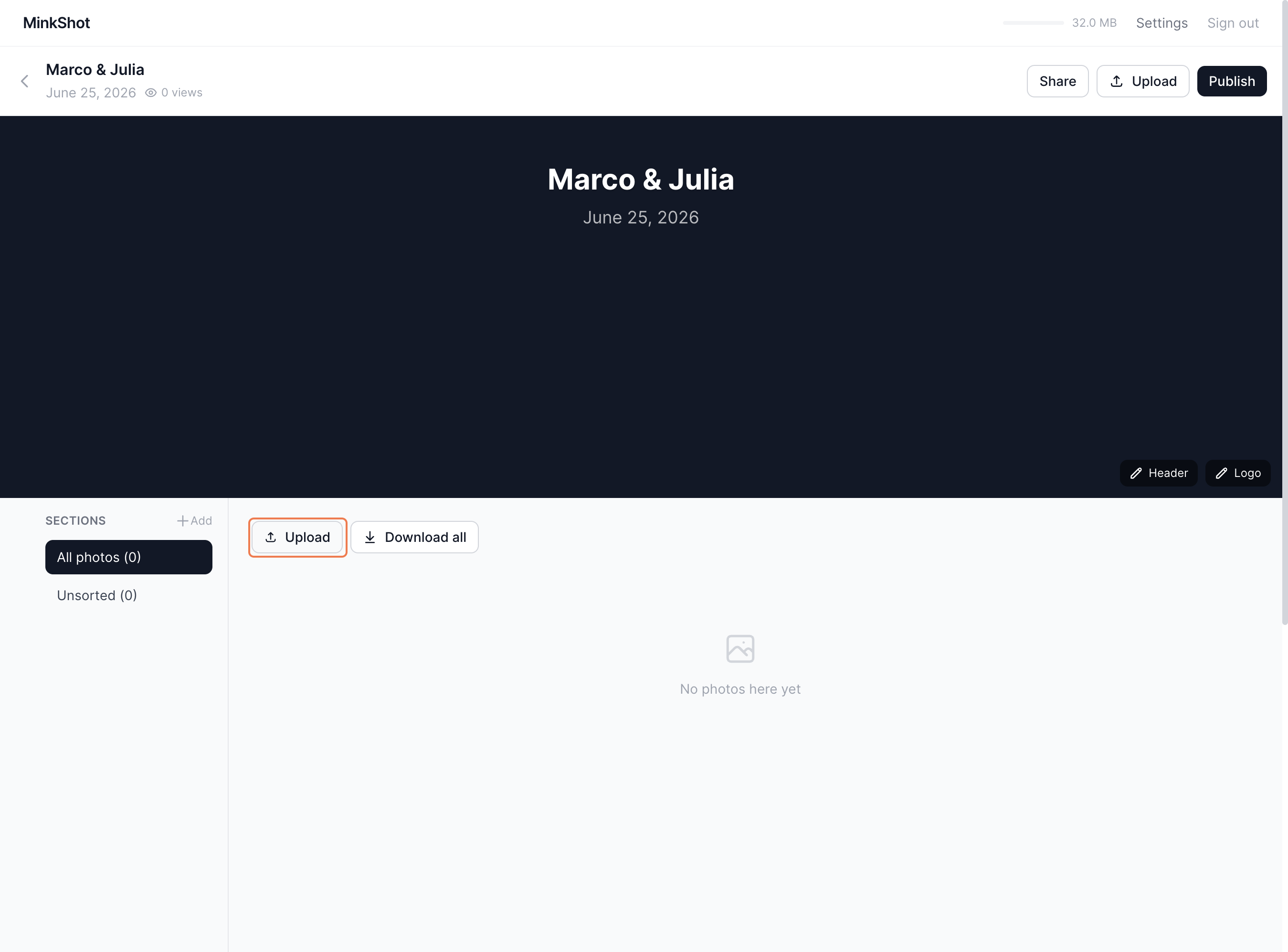1288x952 pixels.
Task: Select the All photos section
Action: 128,557
